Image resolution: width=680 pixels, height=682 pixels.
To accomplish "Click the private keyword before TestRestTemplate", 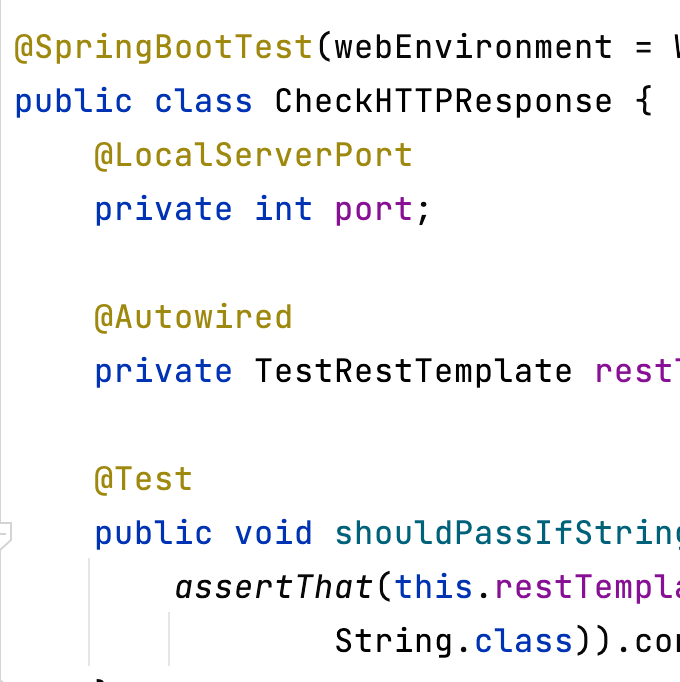I will [x=163, y=371].
